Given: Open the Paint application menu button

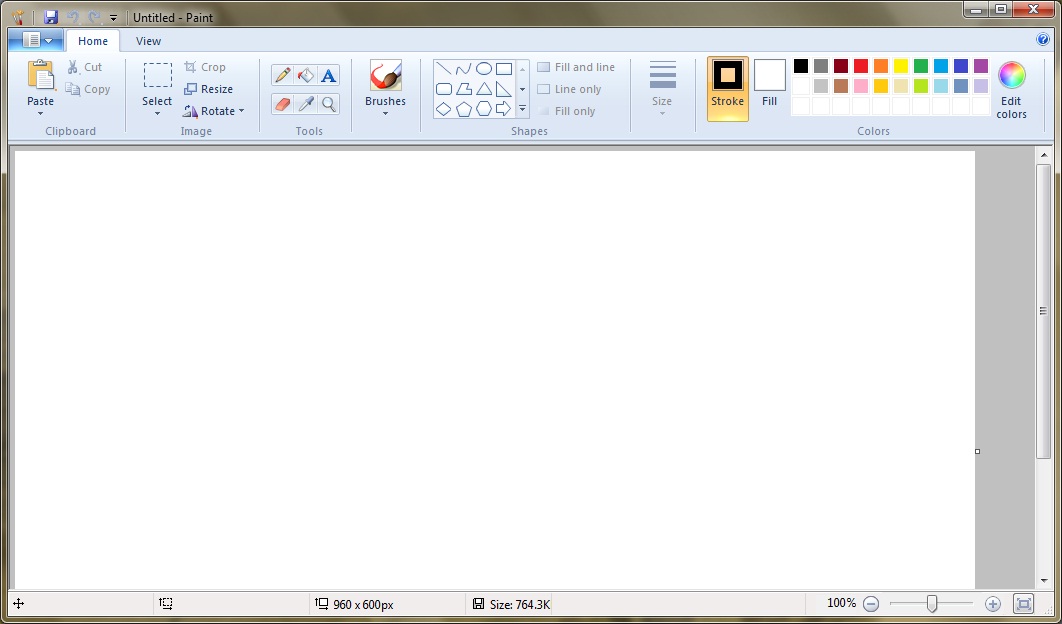Looking at the screenshot, I should tap(36, 41).
